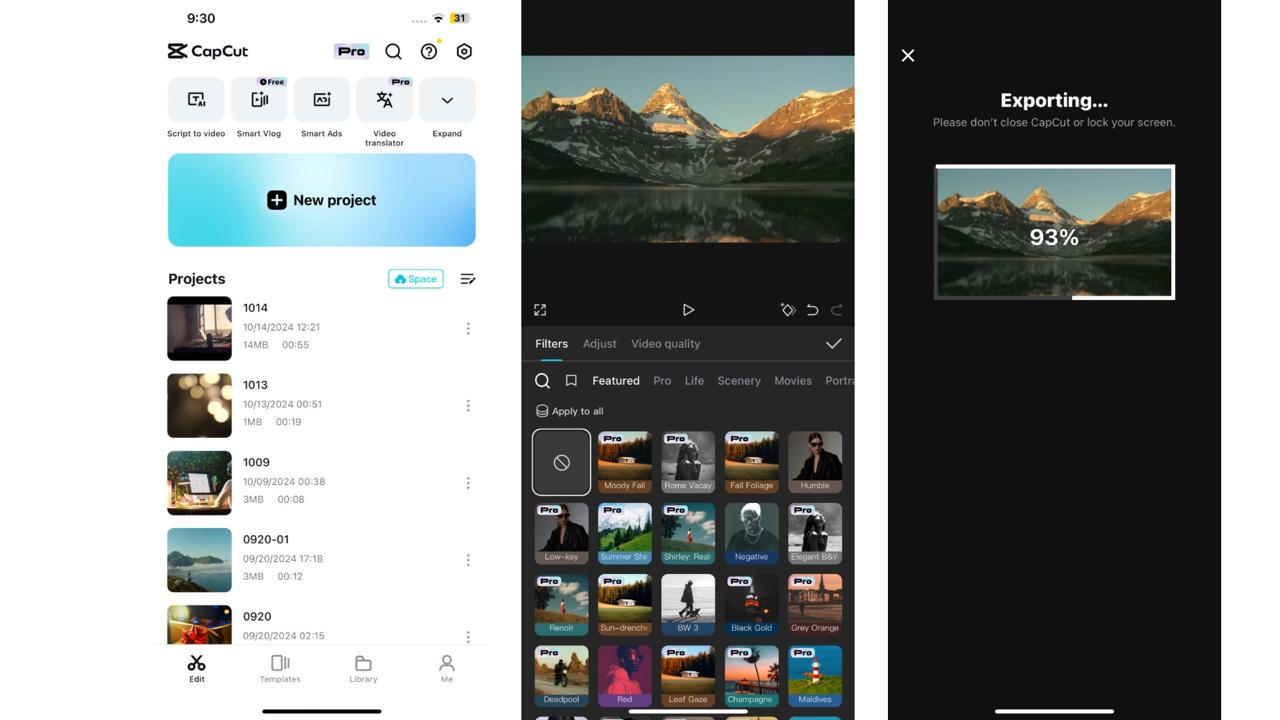The image size is (1280, 720).
Task: Open the project sort options beside Space
Action: click(467, 278)
